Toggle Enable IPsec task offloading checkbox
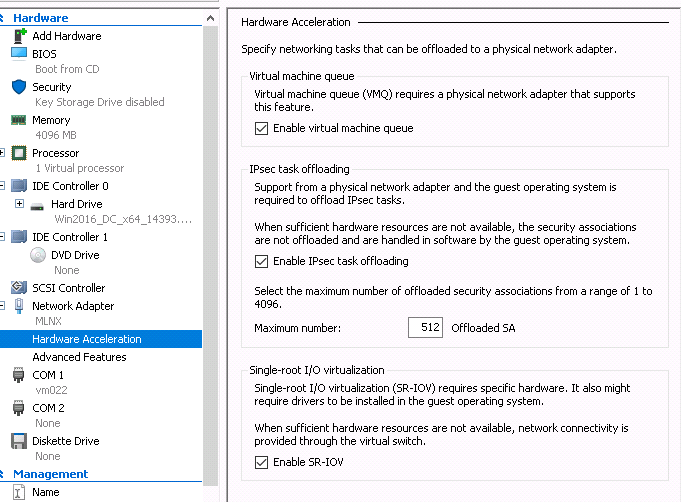The image size is (684, 502). (262, 261)
